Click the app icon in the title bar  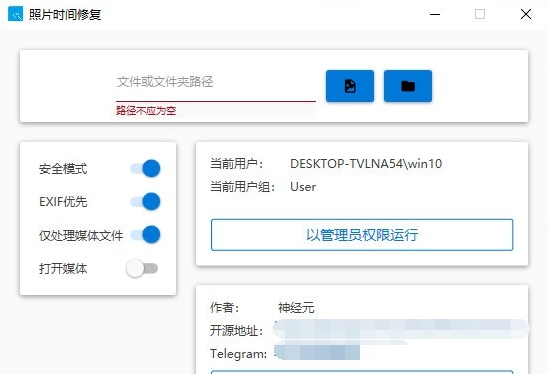[x=15, y=14]
